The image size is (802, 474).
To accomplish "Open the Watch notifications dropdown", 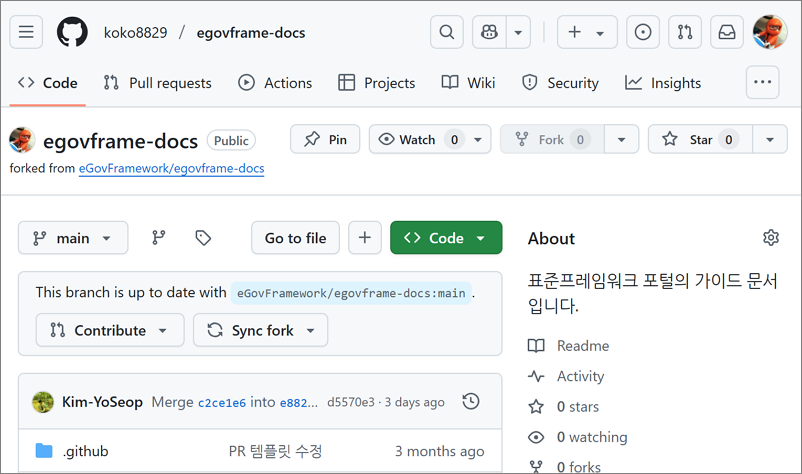I will (430, 139).
